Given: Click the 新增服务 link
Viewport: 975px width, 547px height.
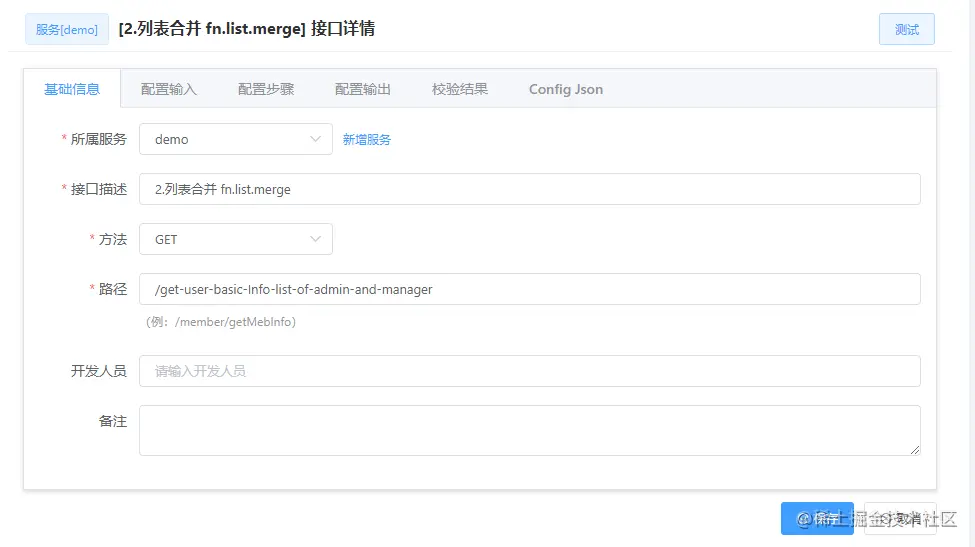Looking at the screenshot, I should 367,139.
